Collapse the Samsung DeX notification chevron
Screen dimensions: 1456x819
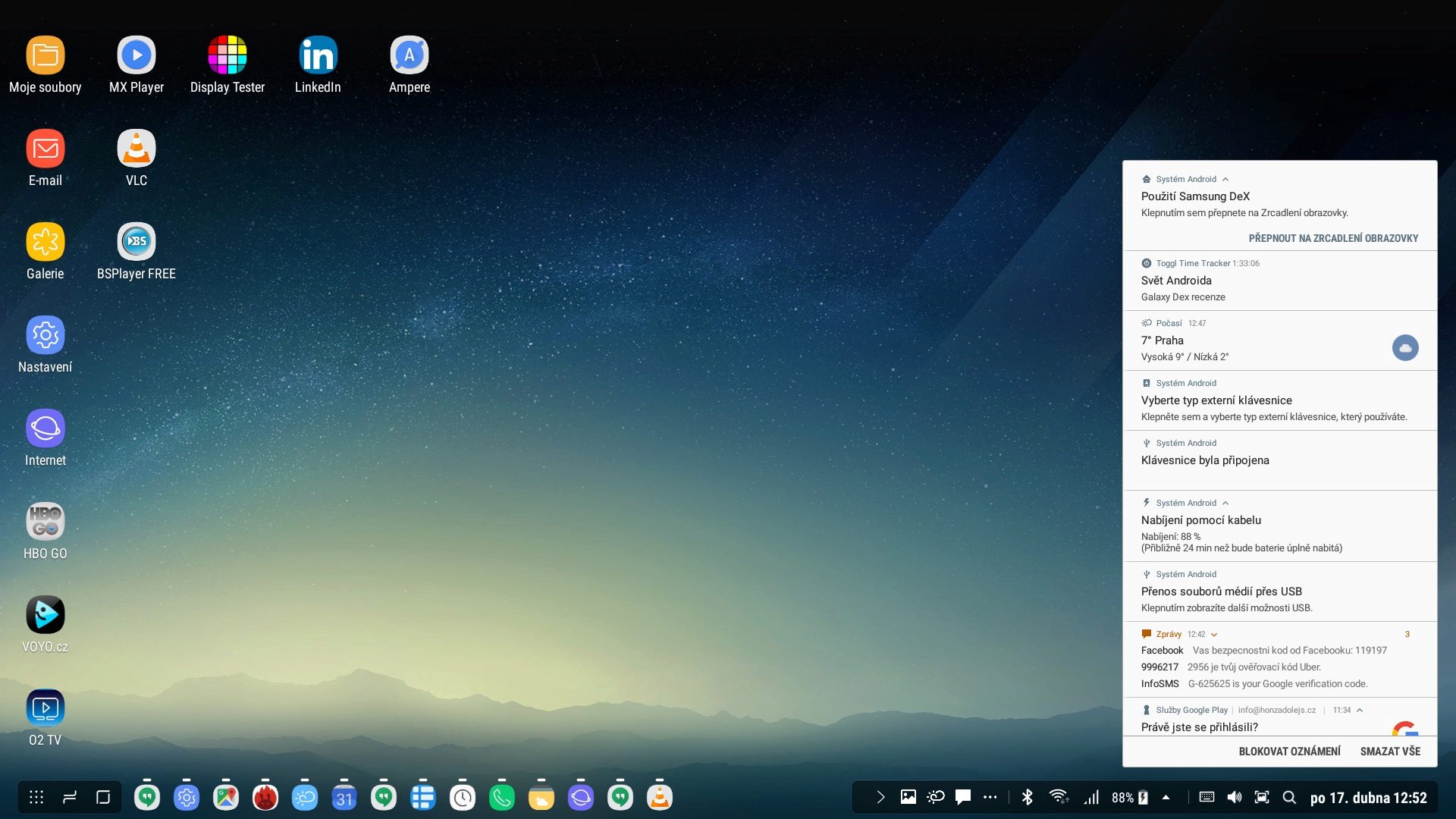pyautogui.click(x=1225, y=180)
